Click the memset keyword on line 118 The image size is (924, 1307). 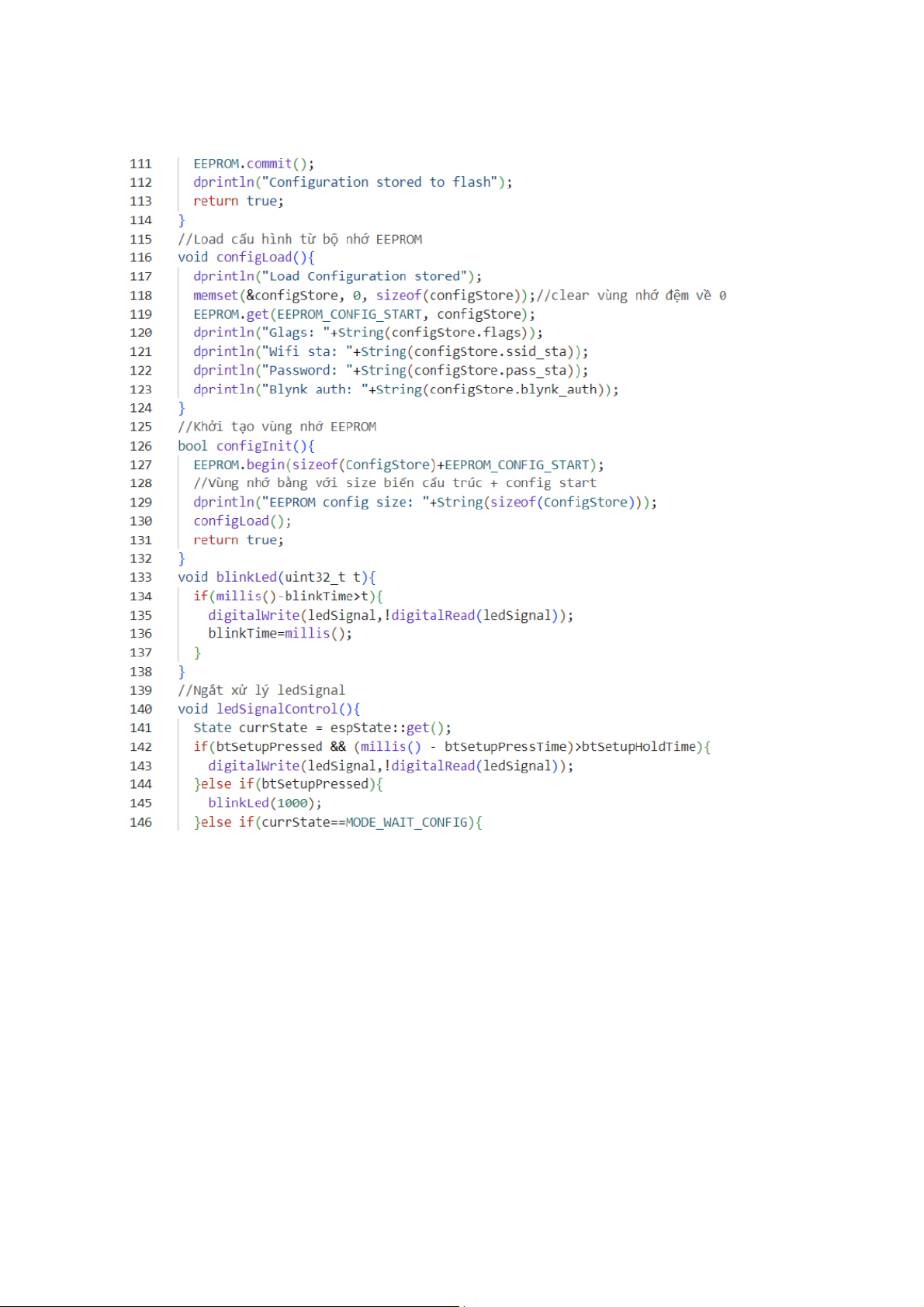click(215, 296)
